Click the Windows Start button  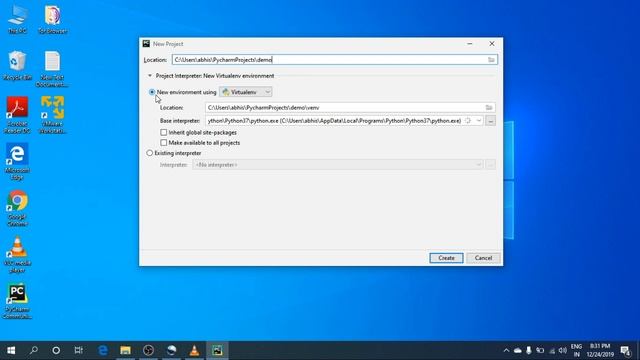[x=11, y=350]
